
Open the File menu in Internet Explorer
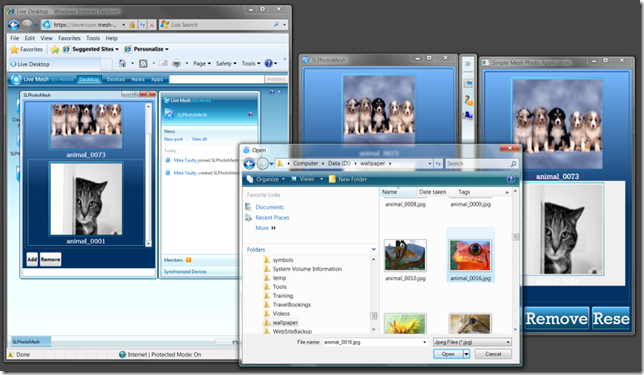pos(14,38)
